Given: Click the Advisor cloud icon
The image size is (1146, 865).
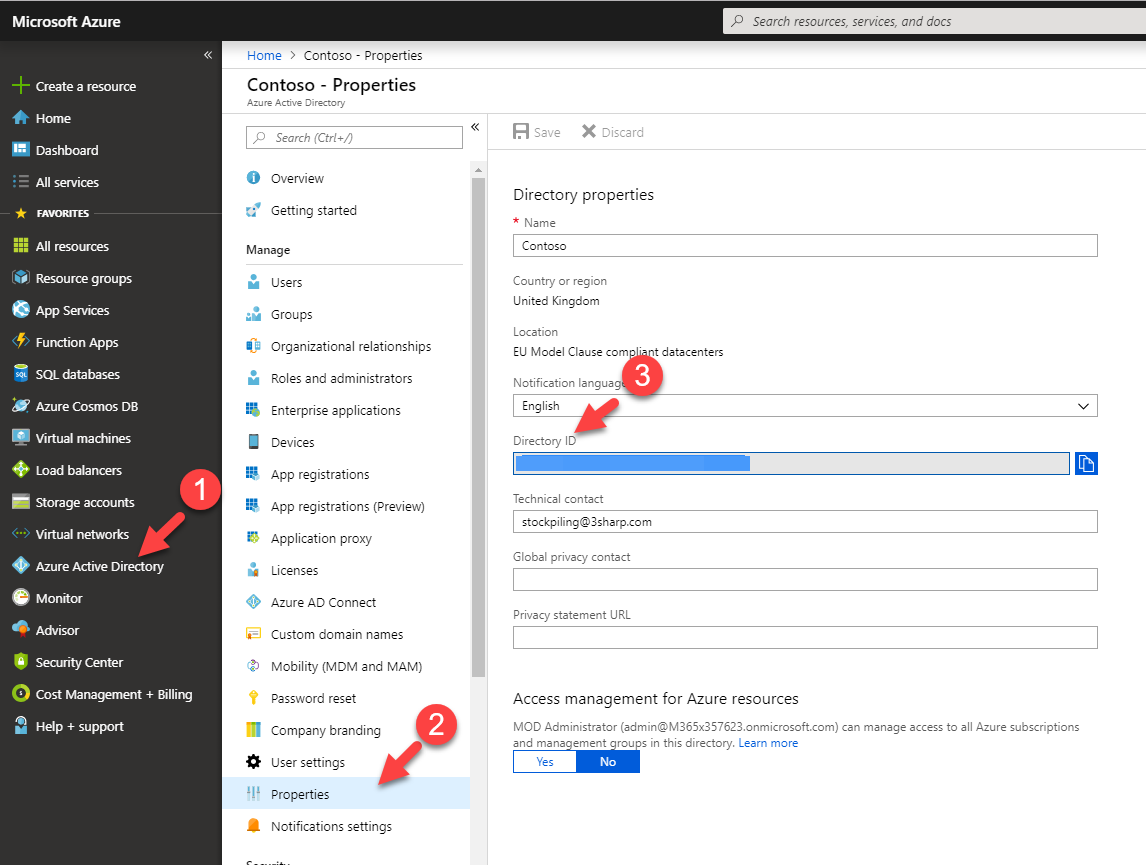Looking at the screenshot, I should pyautogui.click(x=20, y=630).
